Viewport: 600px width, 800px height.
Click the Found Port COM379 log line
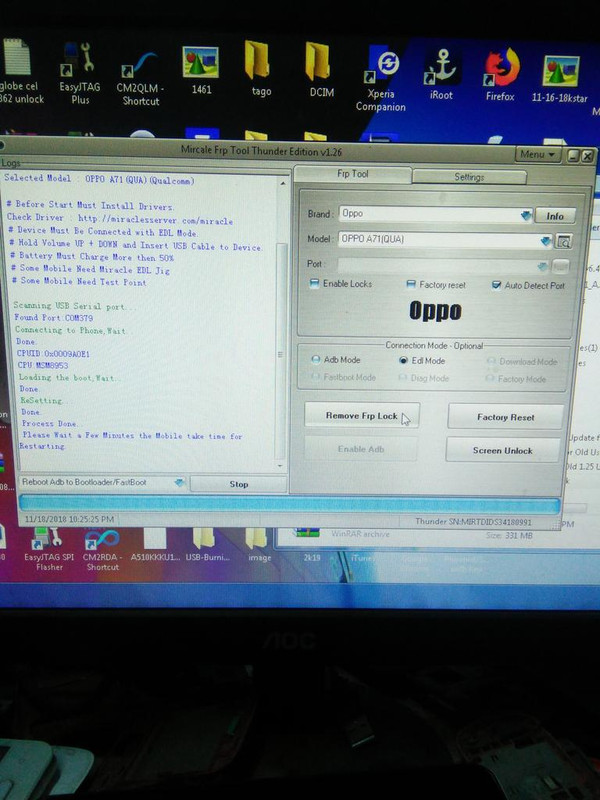tap(54, 317)
